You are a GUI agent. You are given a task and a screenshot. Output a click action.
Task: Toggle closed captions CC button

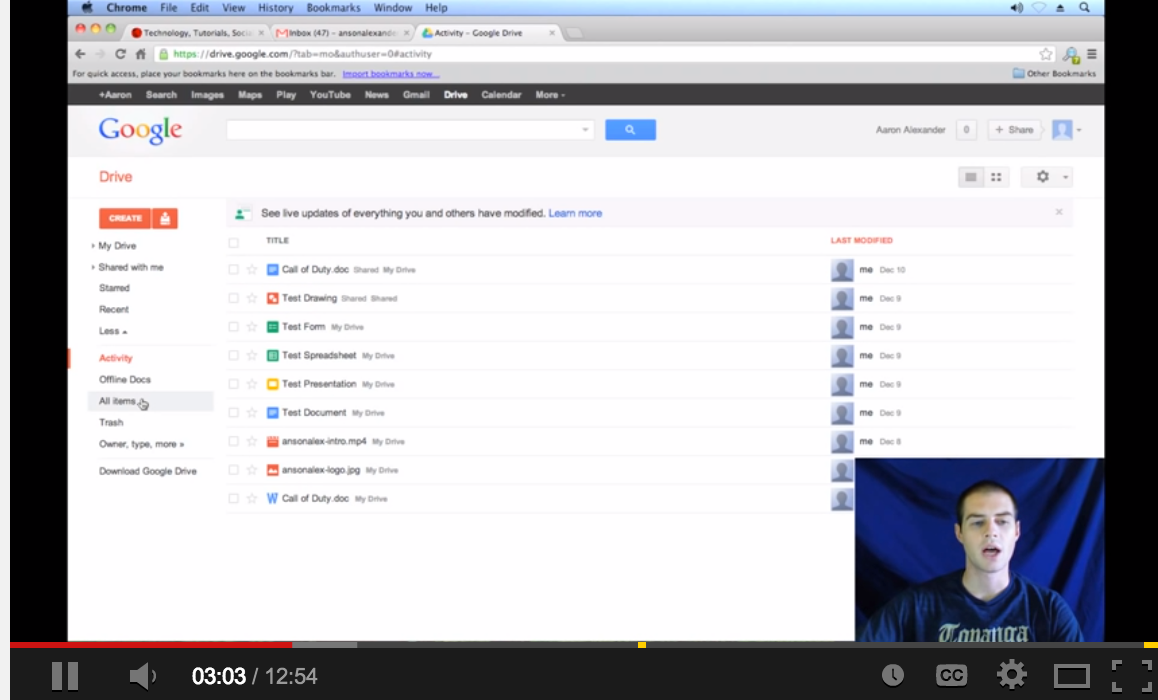pos(951,675)
